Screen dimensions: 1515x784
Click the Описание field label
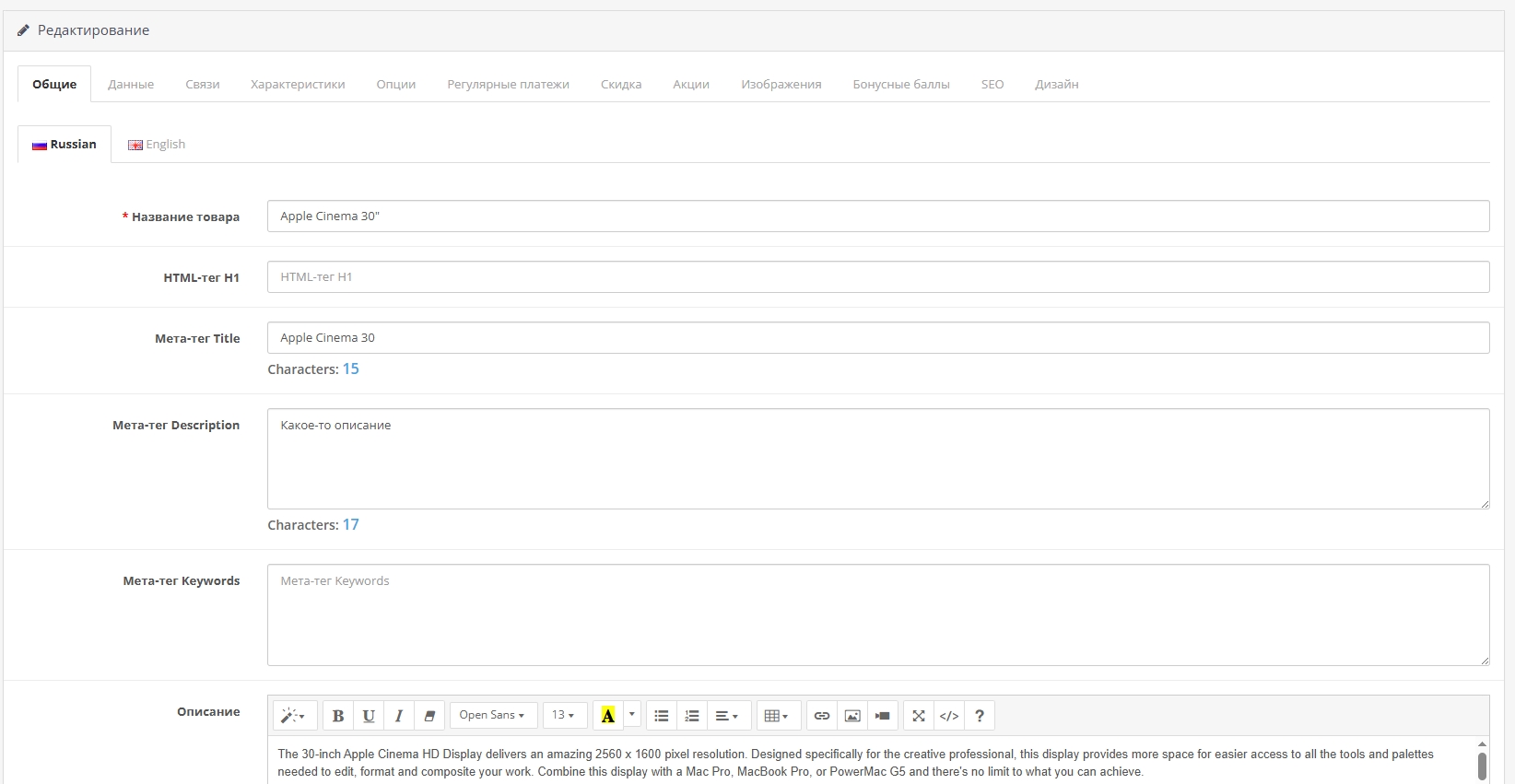tap(208, 711)
